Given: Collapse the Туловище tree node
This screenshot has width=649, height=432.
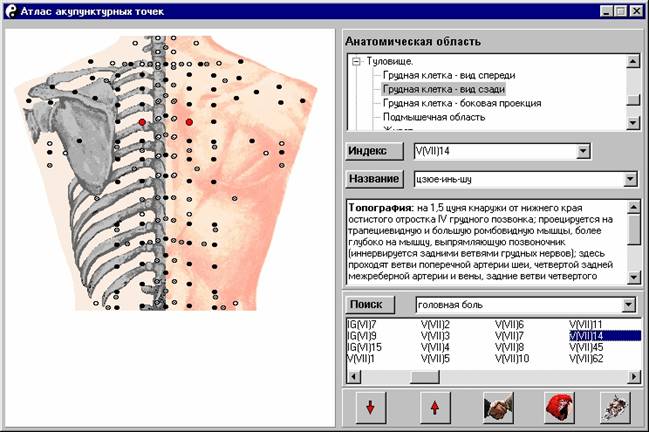Looking at the screenshot, I should click(355, 61).
